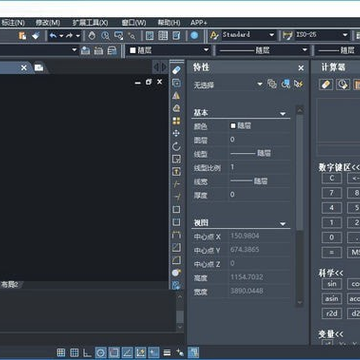Image resolution: width=360 pixels, height=360 pixels.
Task: Select the Break at point tool
Action: pyautogui.click(x=176, y=209)
